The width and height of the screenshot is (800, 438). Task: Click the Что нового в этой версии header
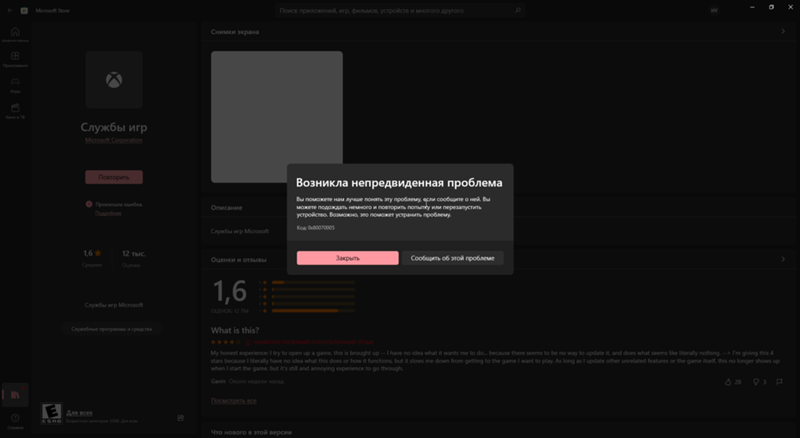[x=251, y=432]
